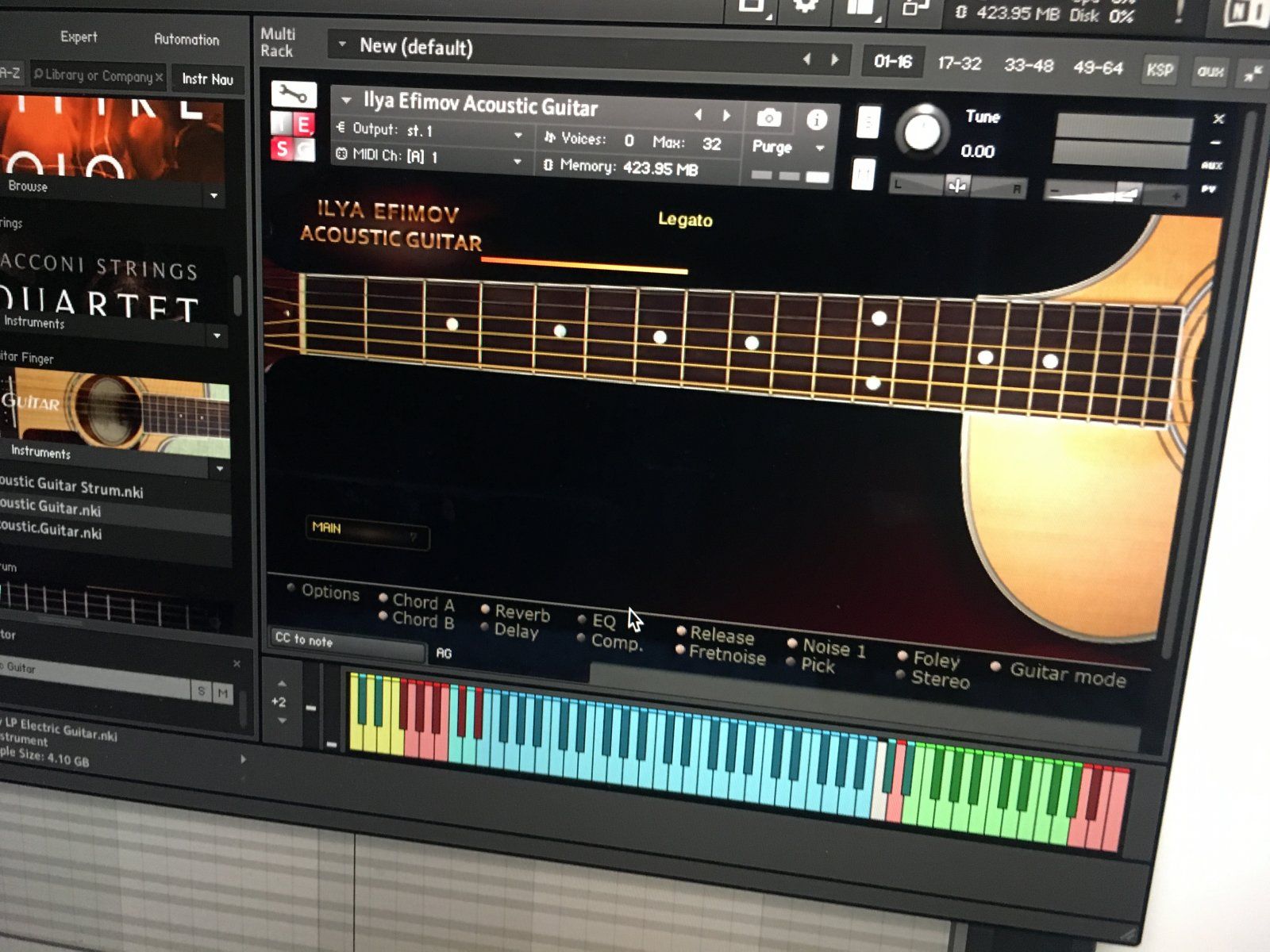Click the Legato articulation label
This screenshot has height=952, width=1270.
point(685,220)
